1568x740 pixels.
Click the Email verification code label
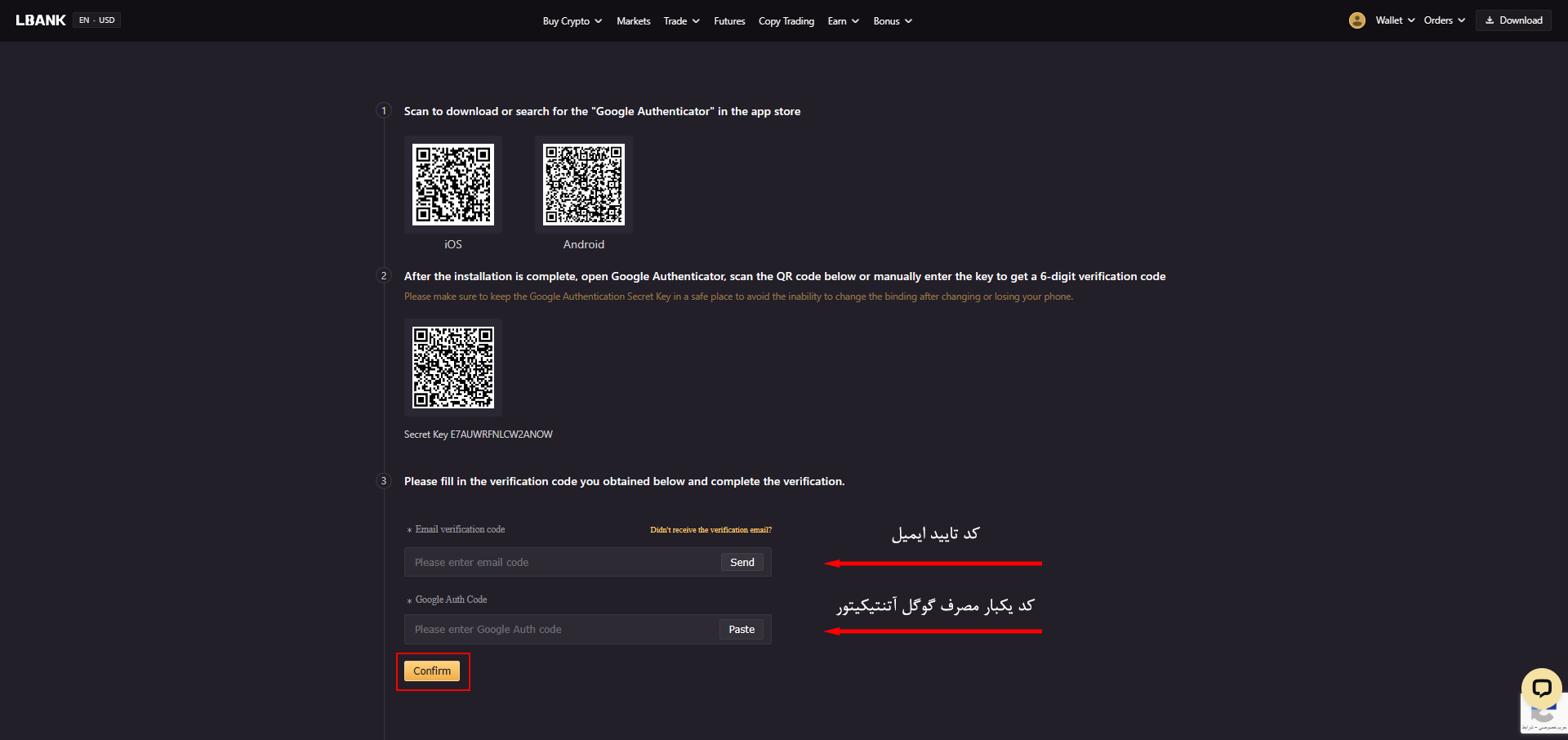(460, 529)
